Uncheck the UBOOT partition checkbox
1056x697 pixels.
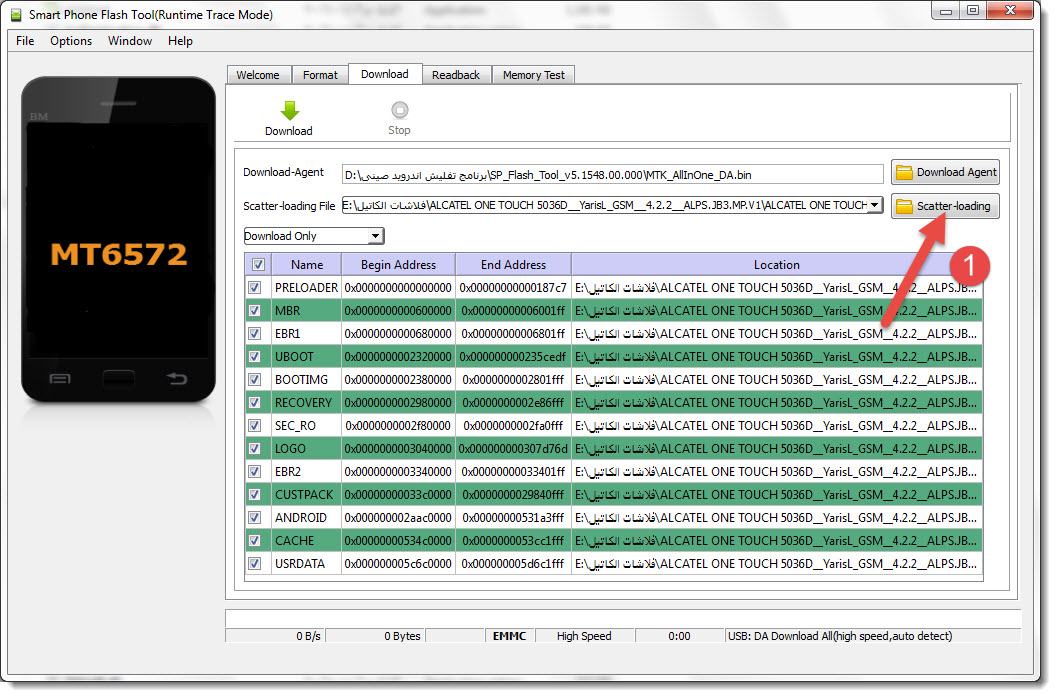pyautogui.click(x=255, y=357)
